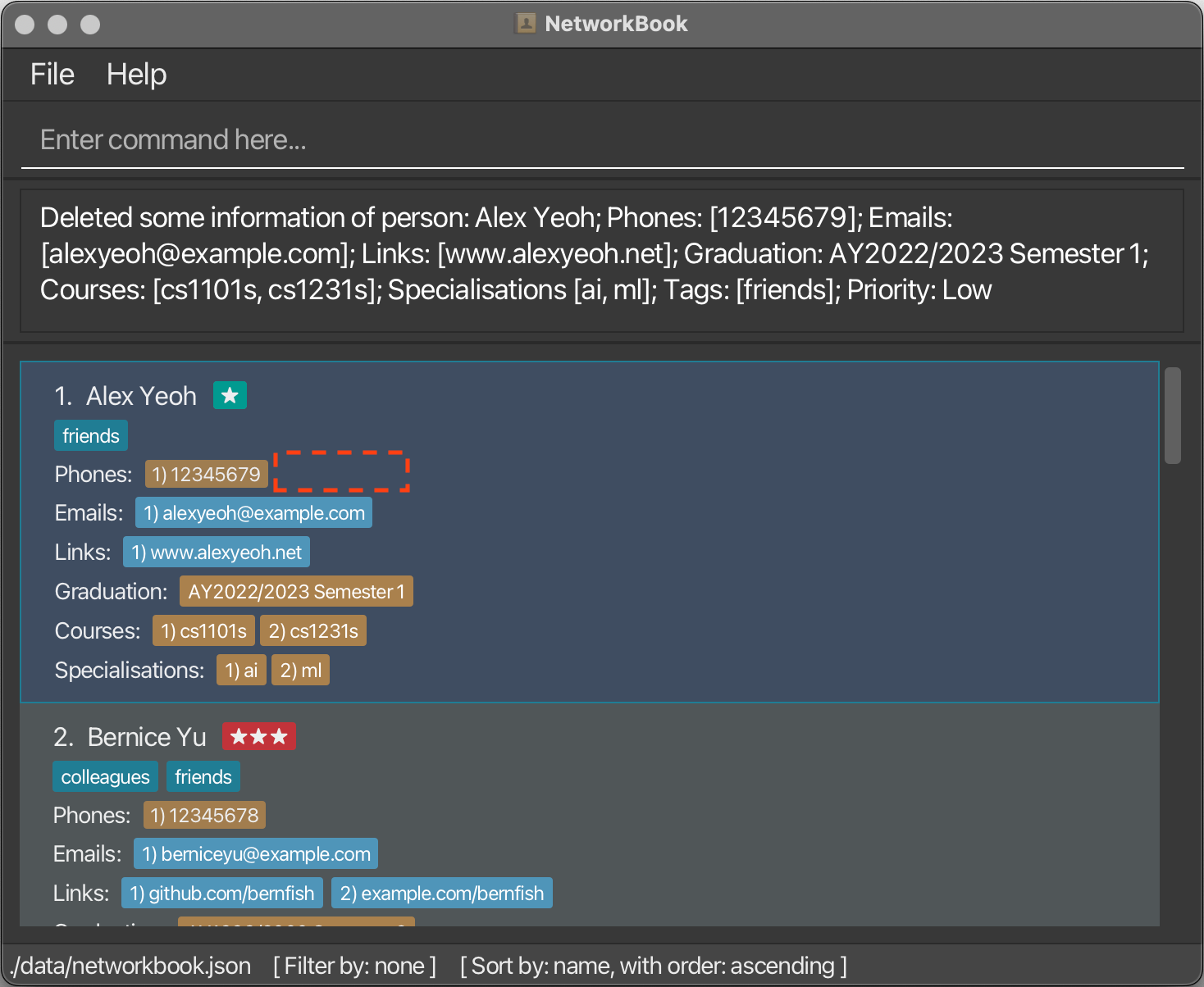The image size is (1204, 987).
Task: Click the NetworkBook app icon in title bar
Action: (525, 24)
